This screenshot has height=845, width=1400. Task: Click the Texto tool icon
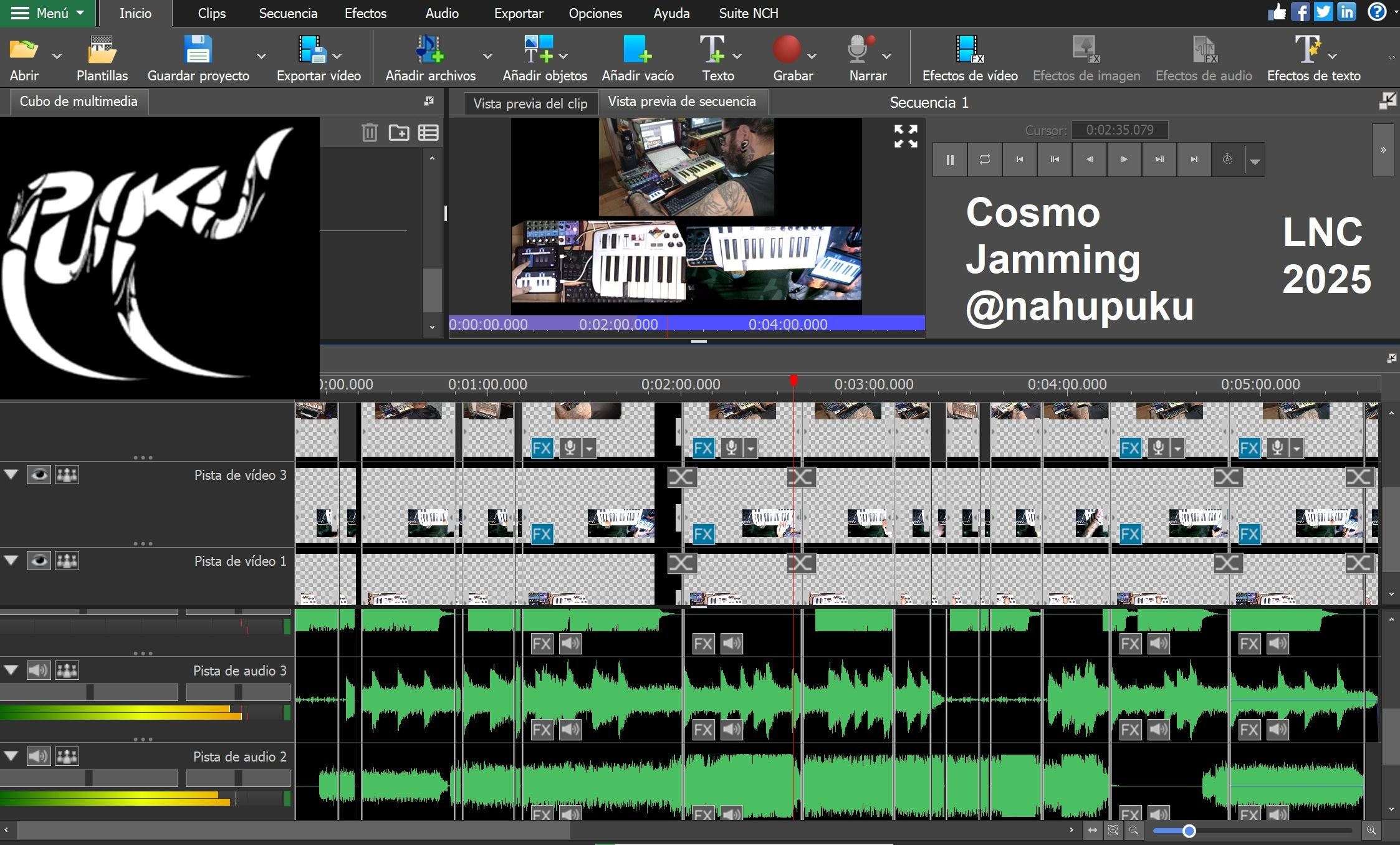tap(712, 49)
